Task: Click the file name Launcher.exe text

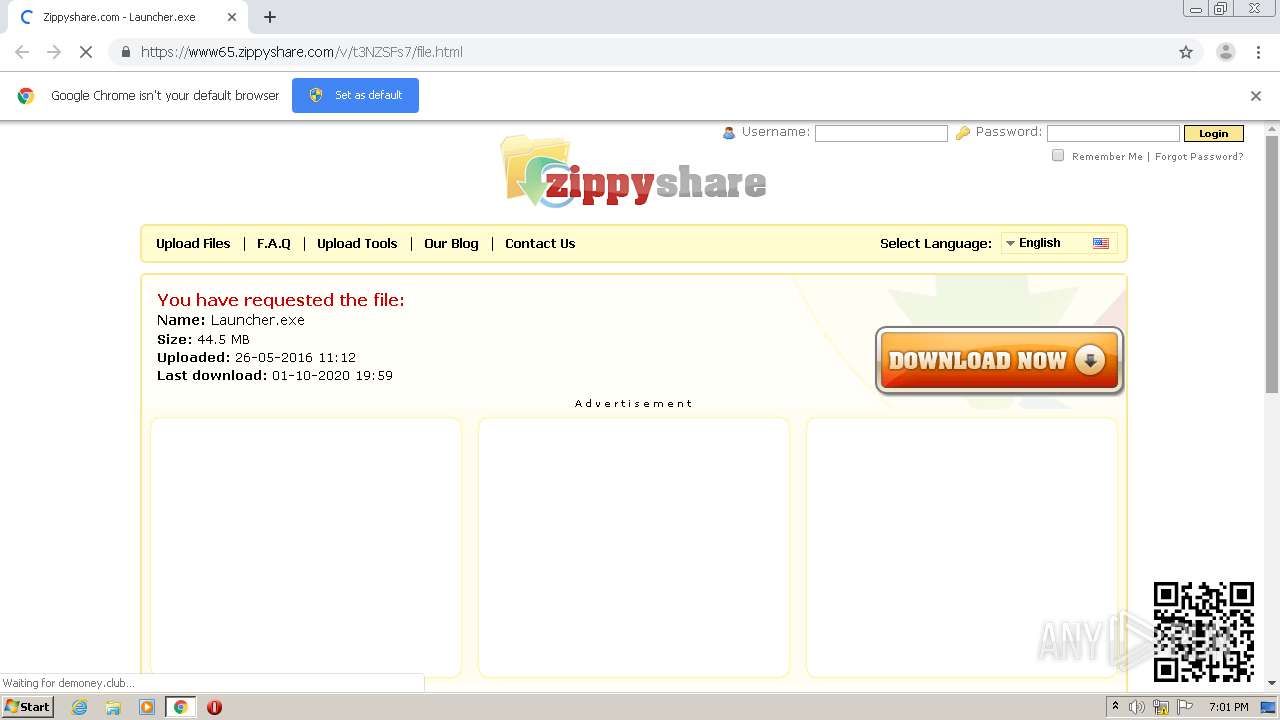Action: tap(257, 320)
